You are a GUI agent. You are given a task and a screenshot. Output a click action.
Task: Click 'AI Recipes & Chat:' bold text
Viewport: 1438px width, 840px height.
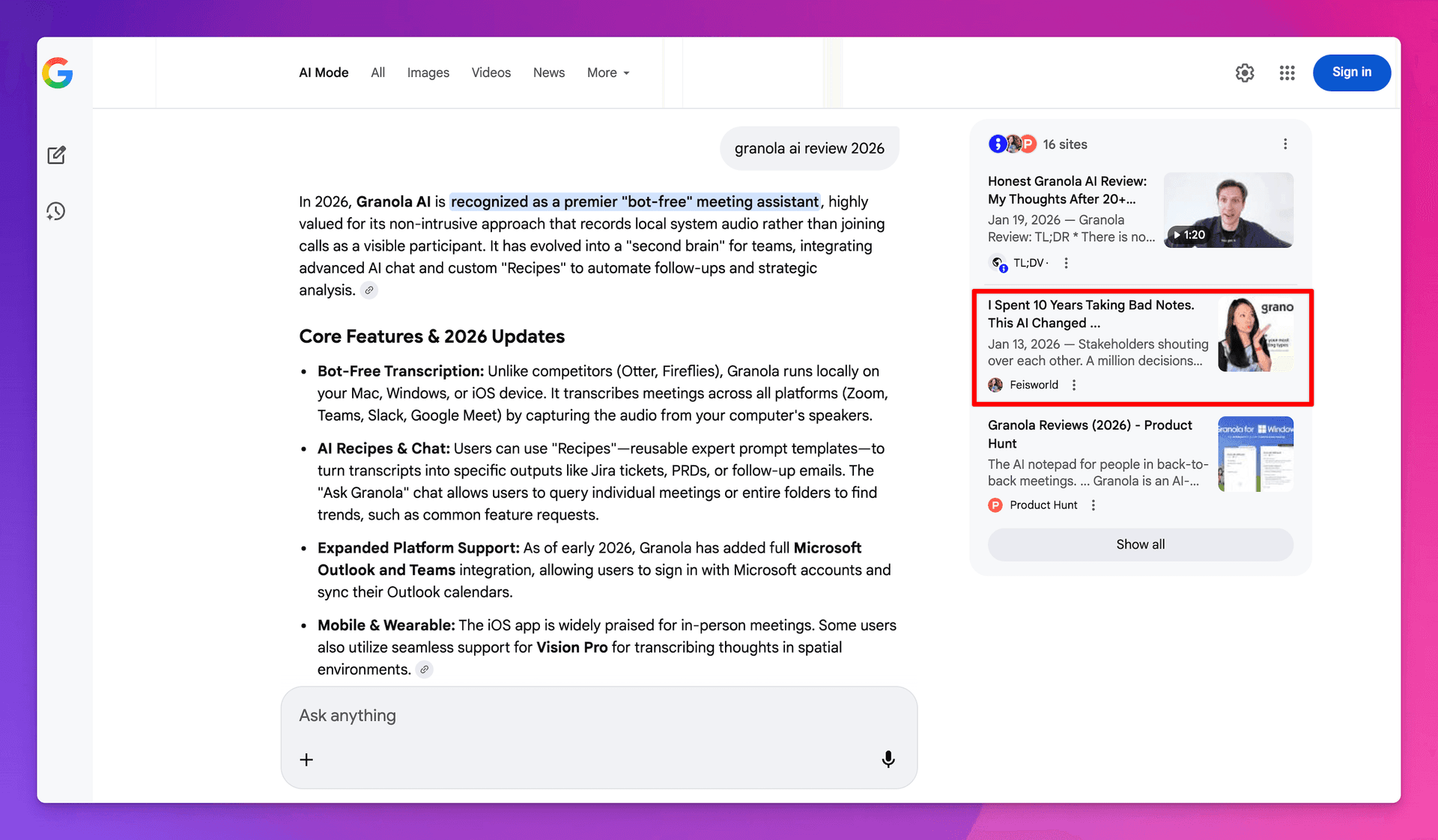[383, 448]
